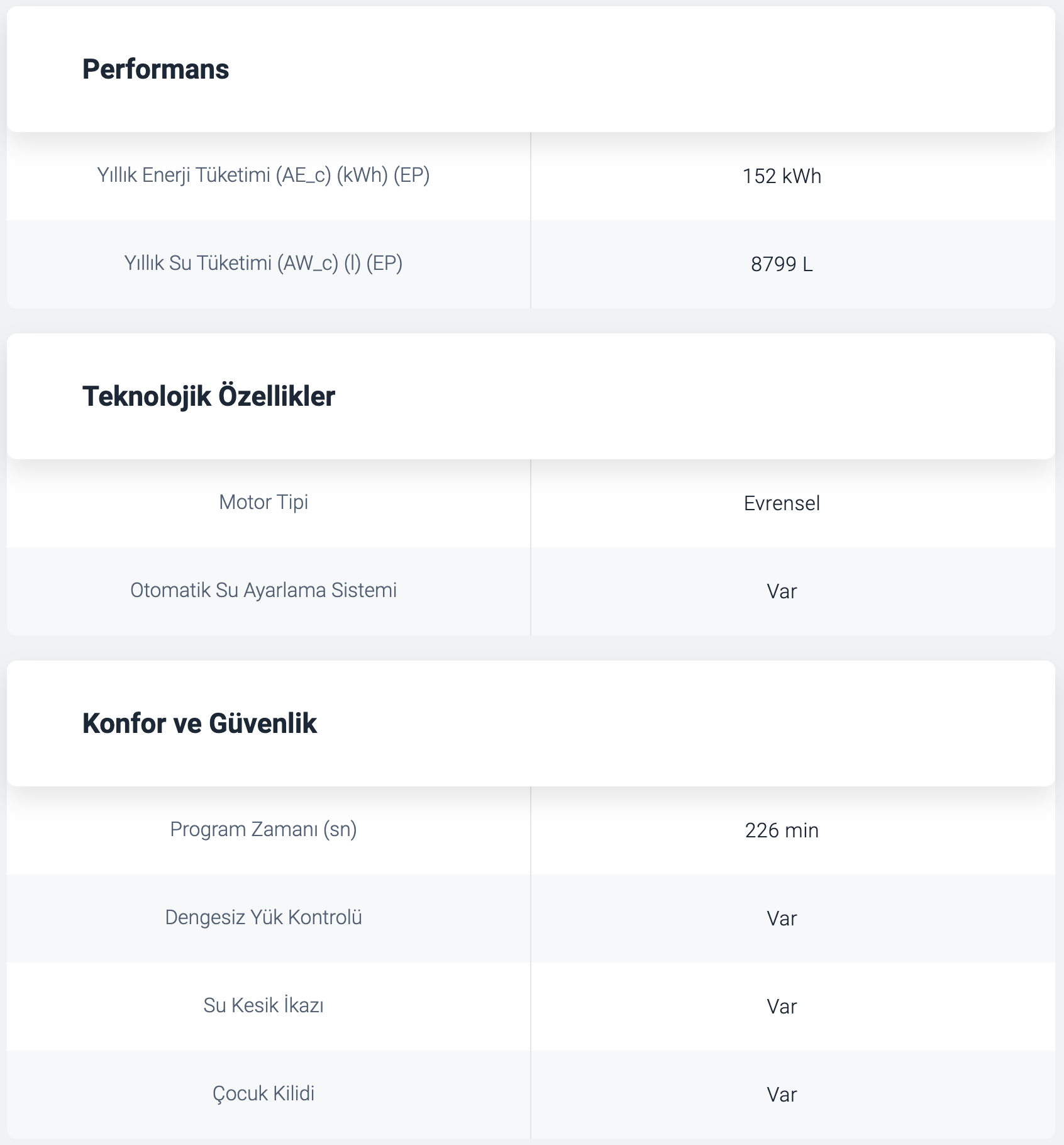Click the 8799 L value

tap(782, 264)
